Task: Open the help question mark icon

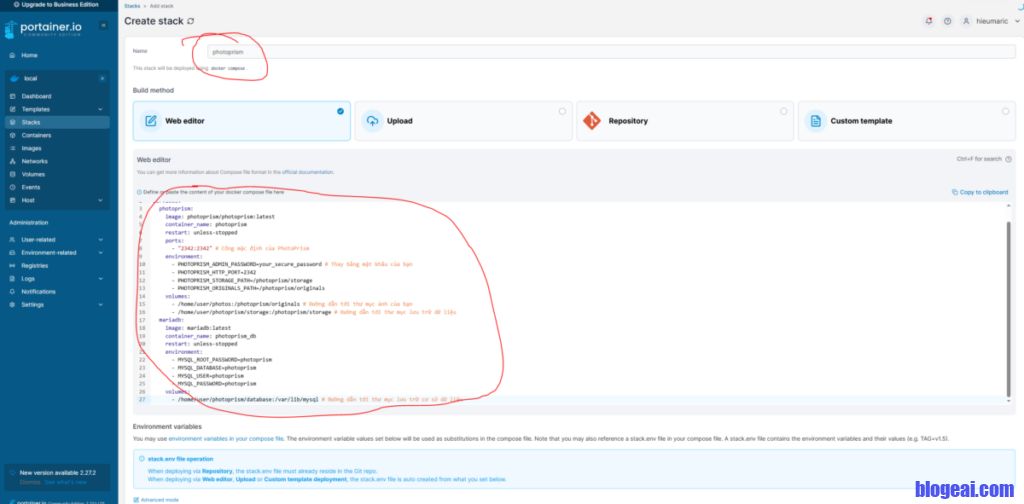Action: pos(947,21)
